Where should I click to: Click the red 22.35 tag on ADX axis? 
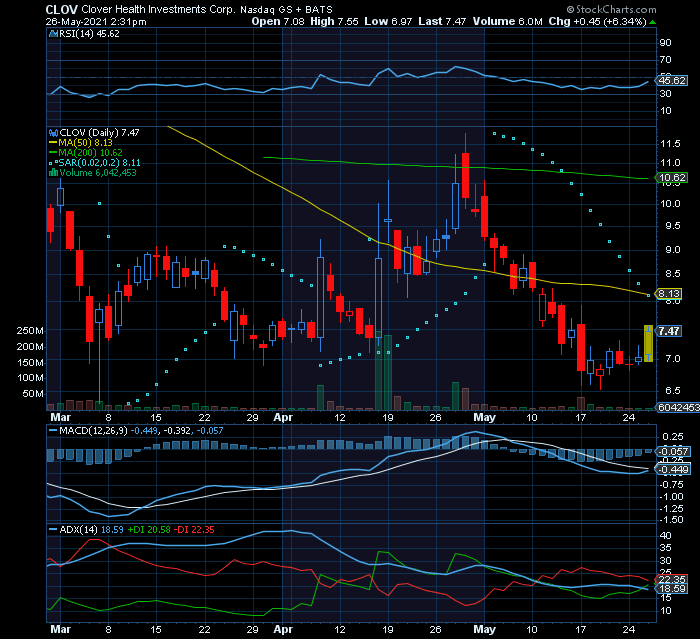(x=672, y=580)
